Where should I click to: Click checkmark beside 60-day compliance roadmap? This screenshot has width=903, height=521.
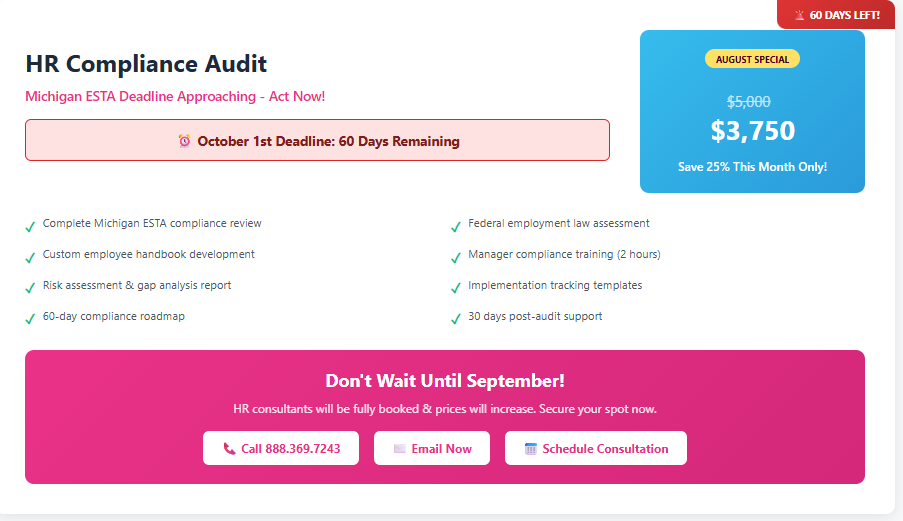point(31,319)
